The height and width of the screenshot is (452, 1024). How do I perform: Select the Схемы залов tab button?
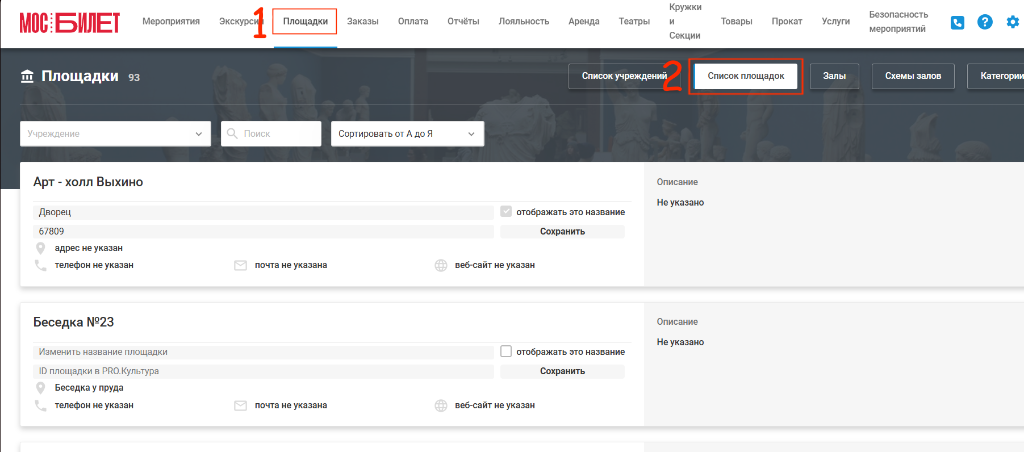(913, 76)
